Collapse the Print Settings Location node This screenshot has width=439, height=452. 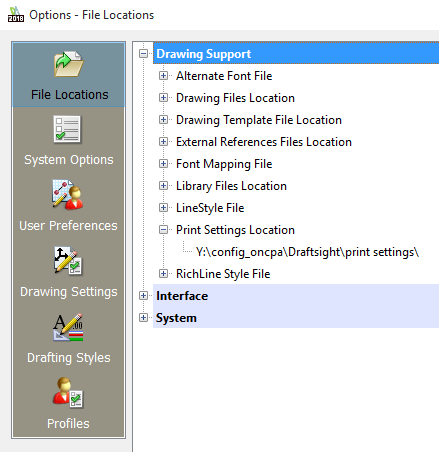pos(163,230)
